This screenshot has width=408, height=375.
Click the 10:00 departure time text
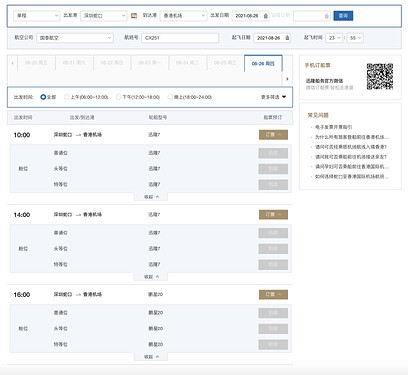(22, 135)
